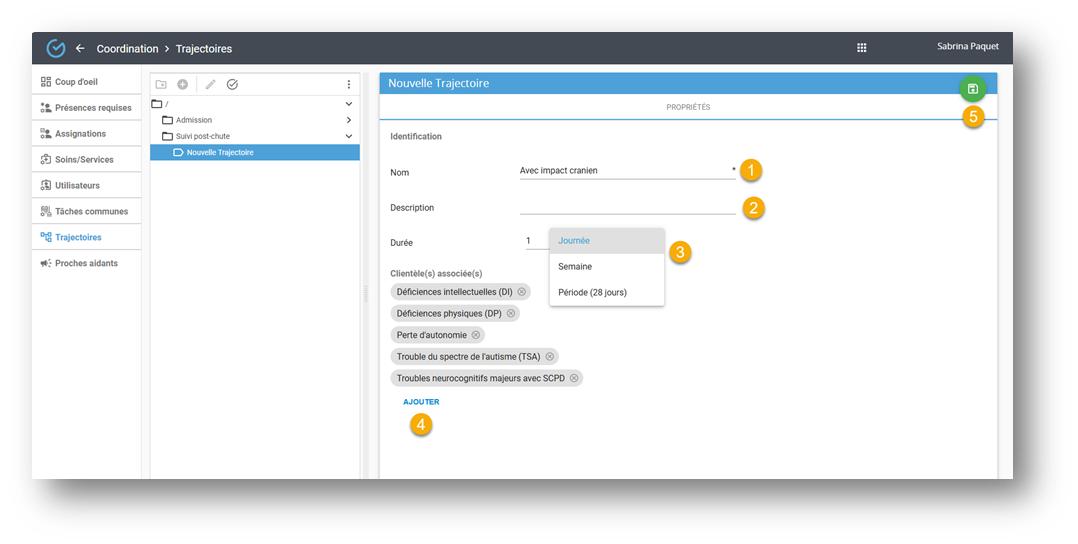Click the checkmark circle icon in tree toolbar
Screen dimensions: 1078x544
(x=232, y=85)
